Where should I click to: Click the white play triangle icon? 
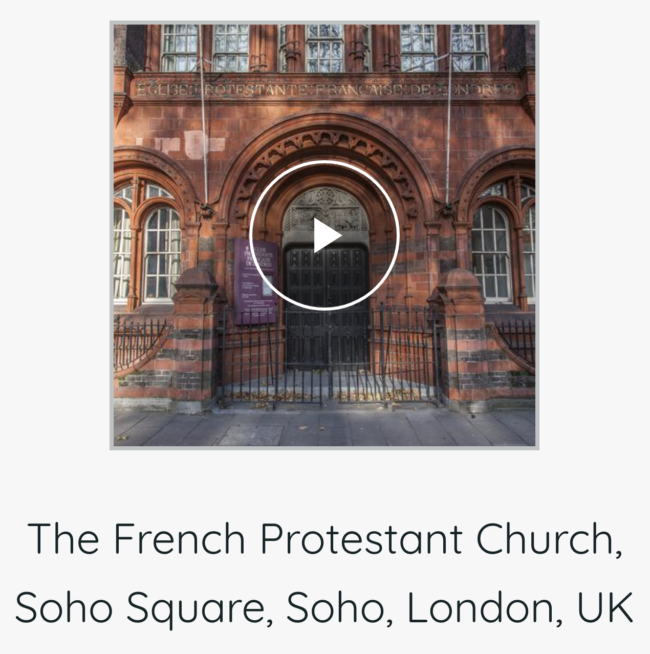point(326,236)
